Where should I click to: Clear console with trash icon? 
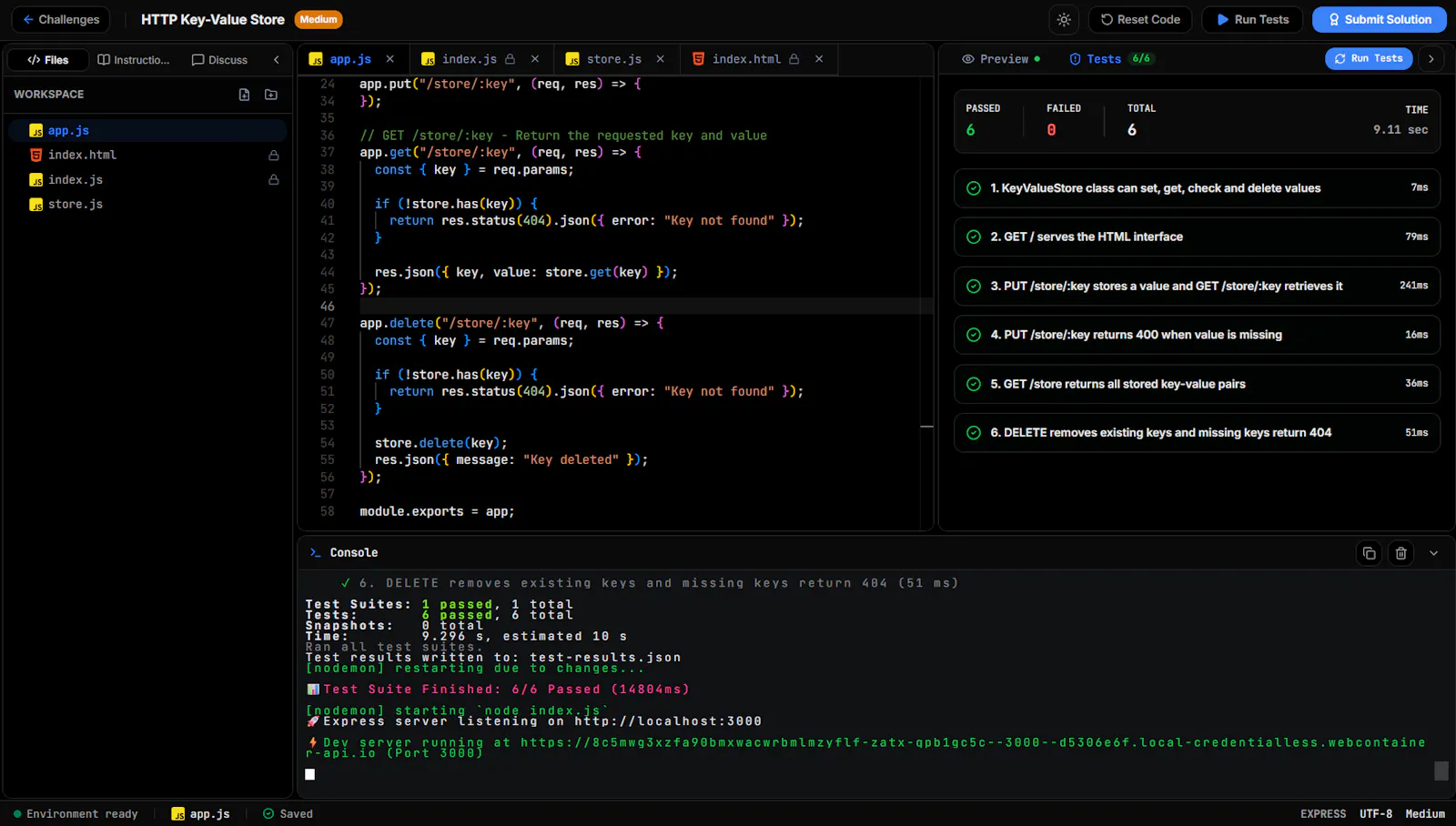(x=1401, y=553)
